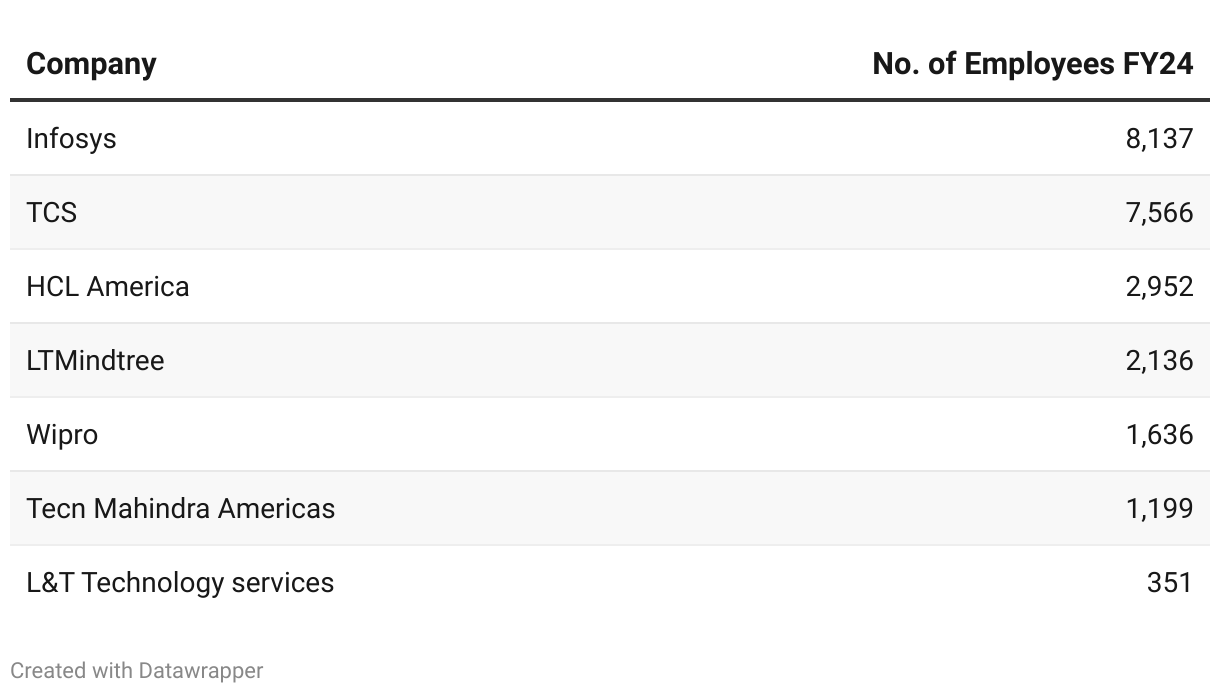Click LTMindtree's 2,136 figure
The height and width of the screenshot is (694, 1220).
[x=1159, y=360]
